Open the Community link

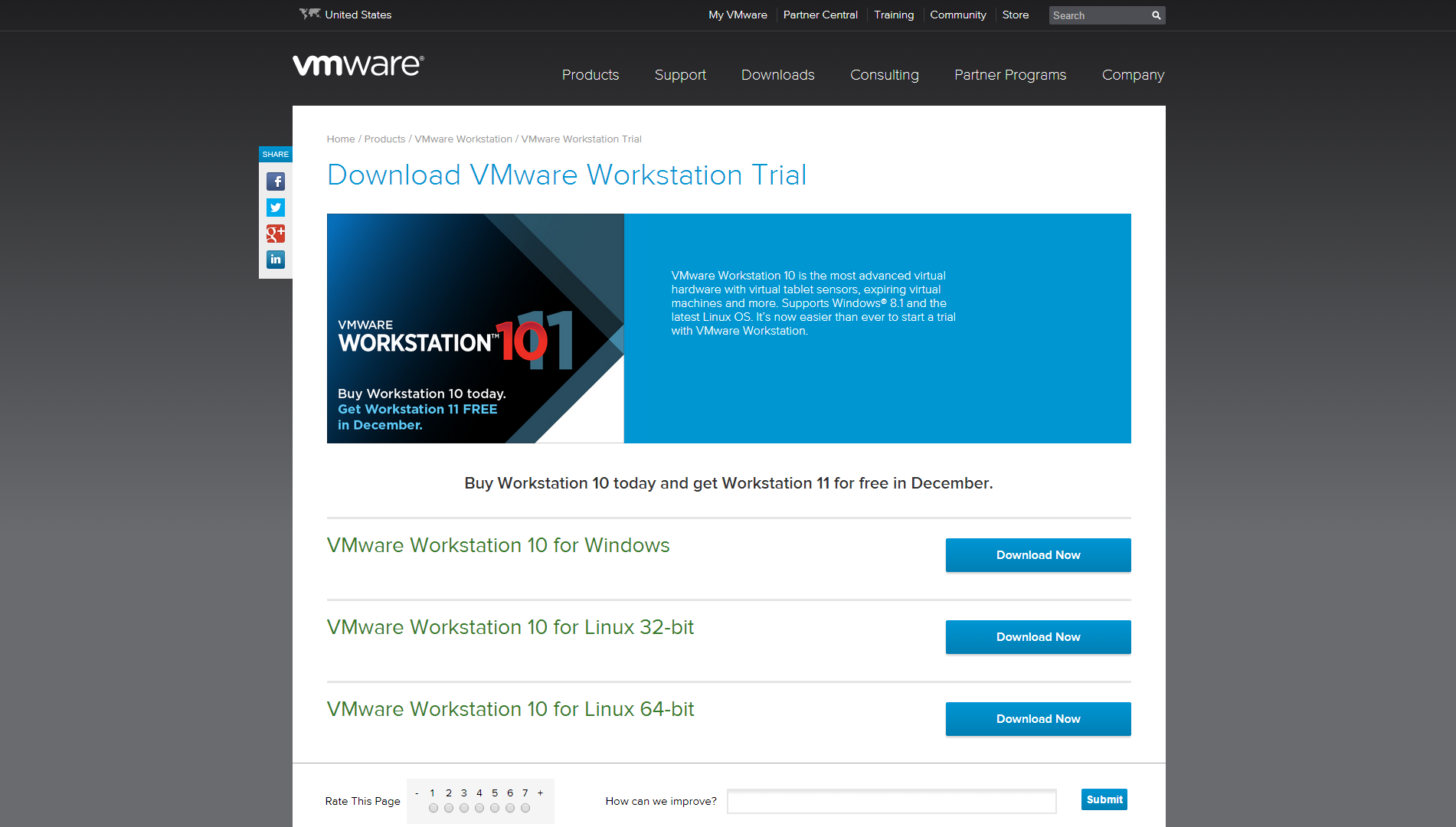coord(958,15)
